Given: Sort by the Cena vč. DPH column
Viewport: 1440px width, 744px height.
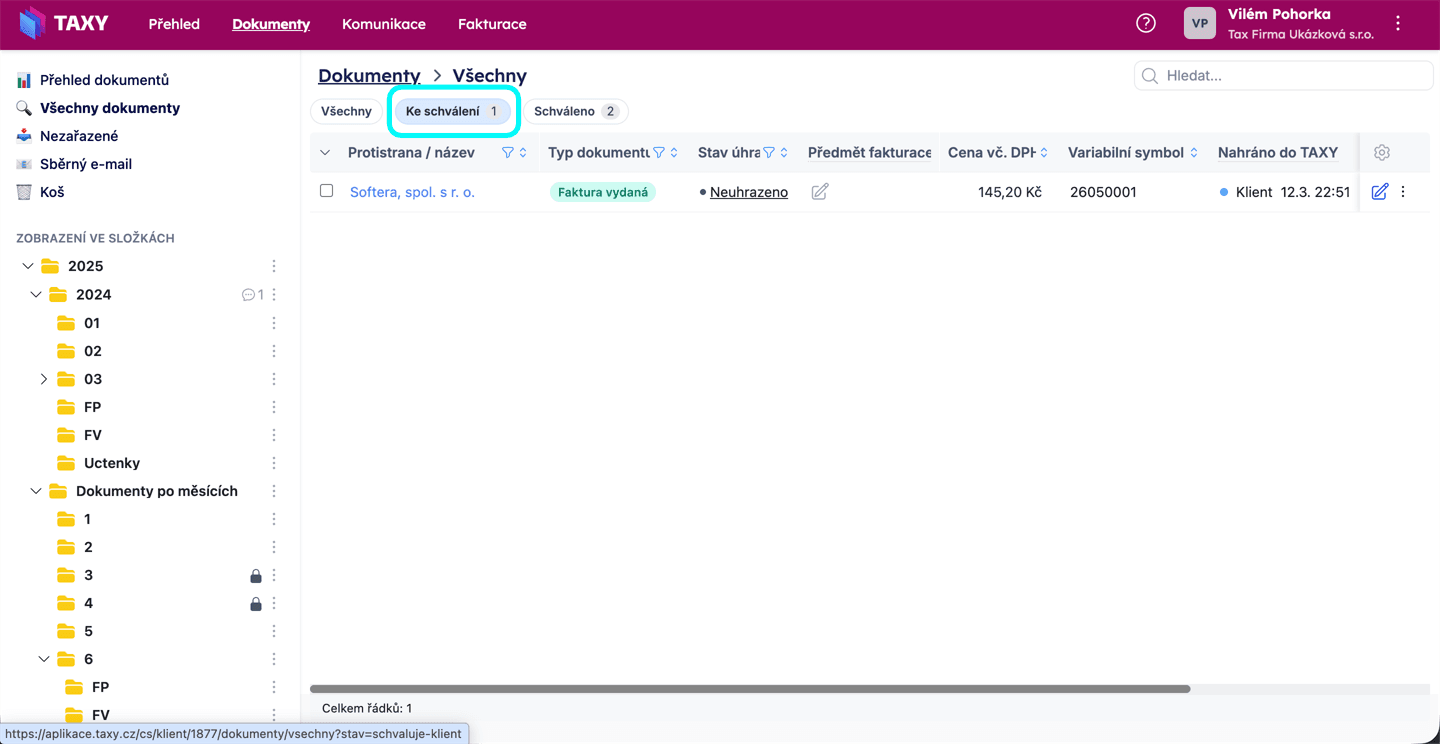Looking at the screenshot, I should click(1044, 153).
